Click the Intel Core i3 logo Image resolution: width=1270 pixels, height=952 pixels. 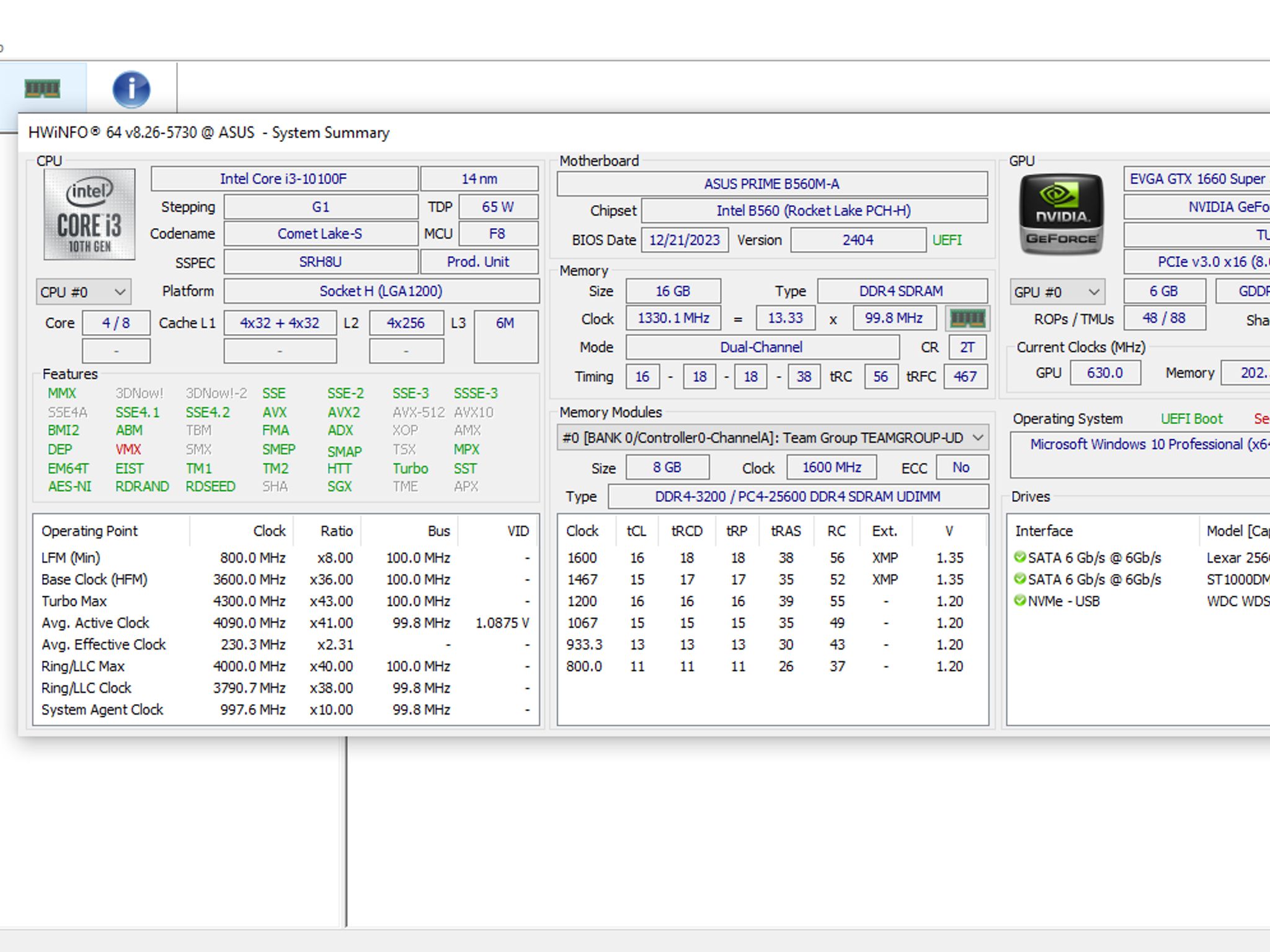pos(89,214)
